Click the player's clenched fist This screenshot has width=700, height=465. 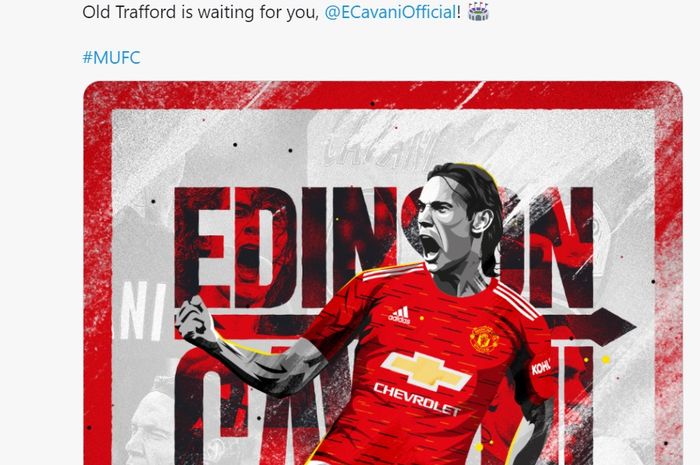click(194, 319)
